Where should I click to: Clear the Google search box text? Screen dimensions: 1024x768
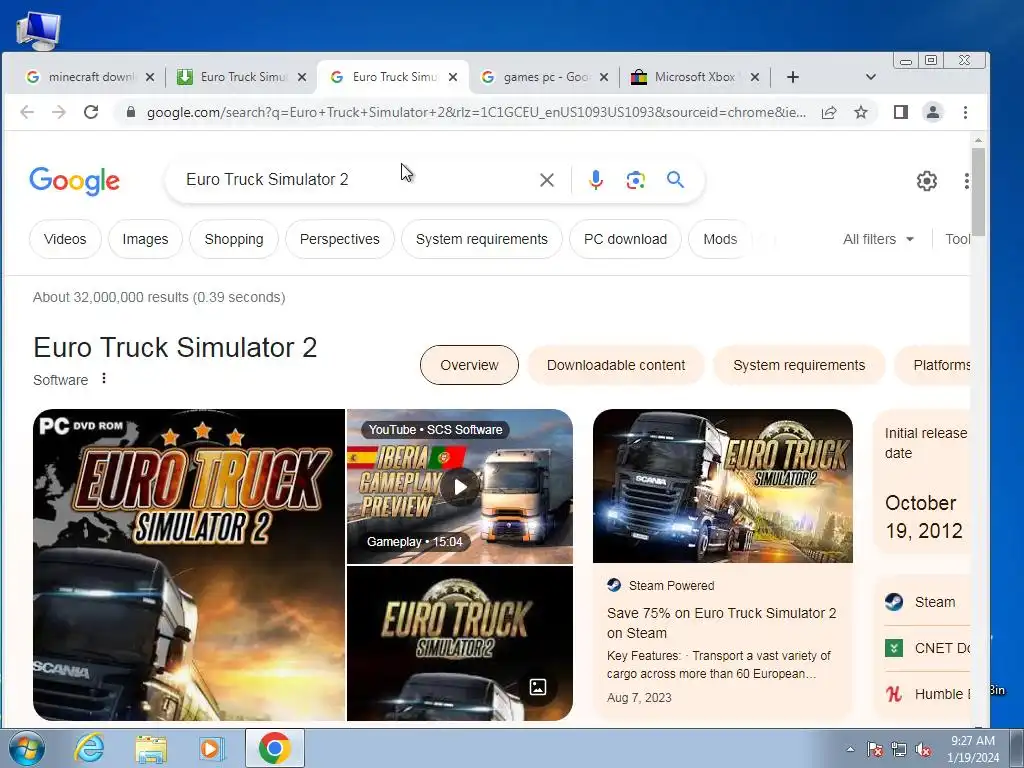547,180
